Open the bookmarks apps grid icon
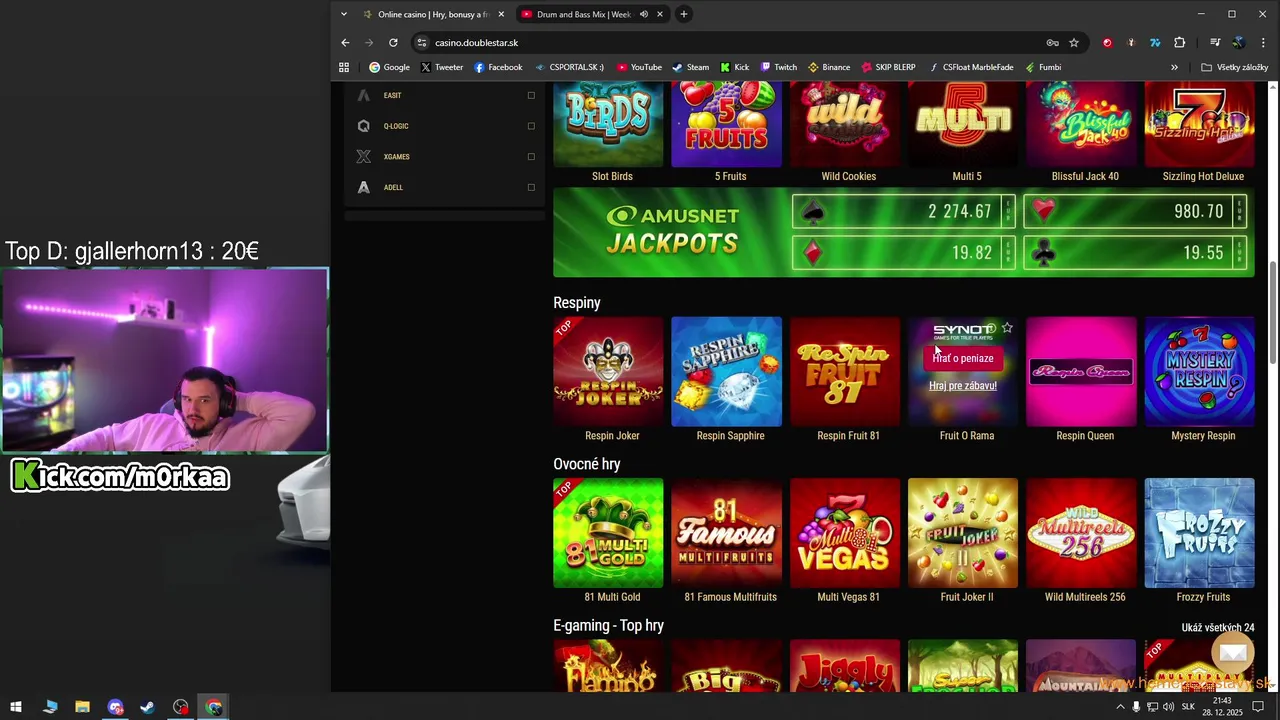1280x720 pixels. [344, 67]
